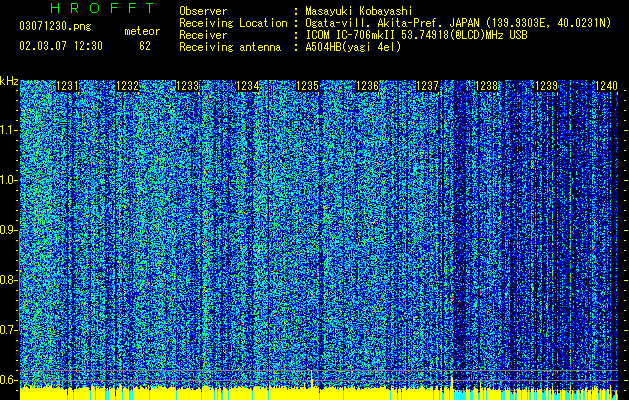The height and width of the screenshot is (400, 629).
Task: Click the Ogata-vill. Akita-Pref. JAPAN location text
Action: (x=458, y=23)
